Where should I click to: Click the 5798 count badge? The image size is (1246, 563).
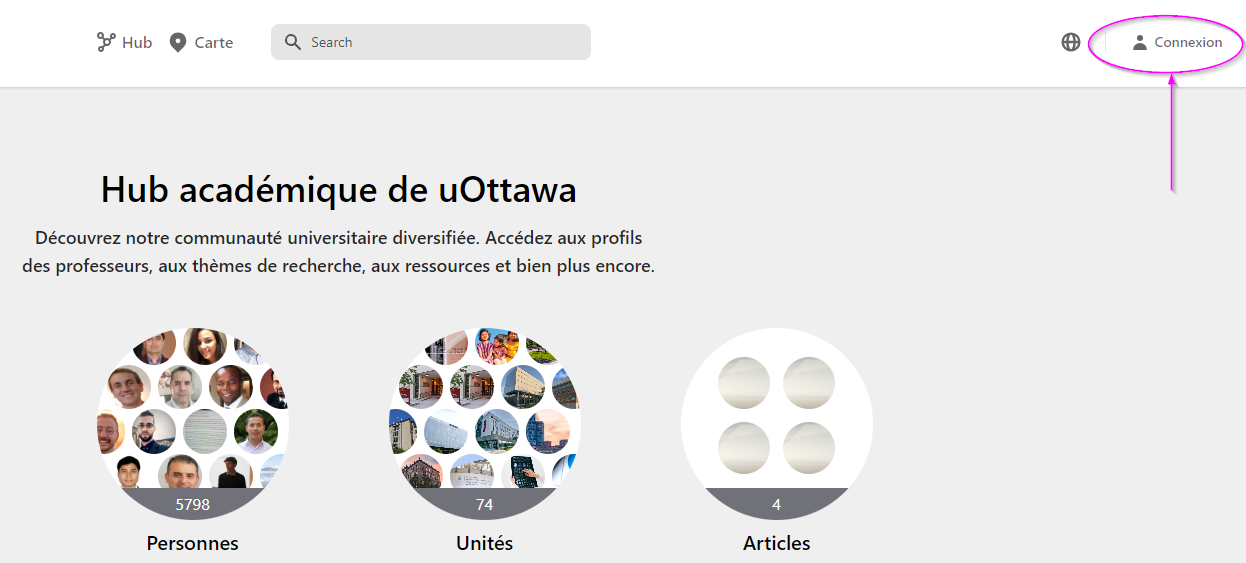[x=193, y=505]
